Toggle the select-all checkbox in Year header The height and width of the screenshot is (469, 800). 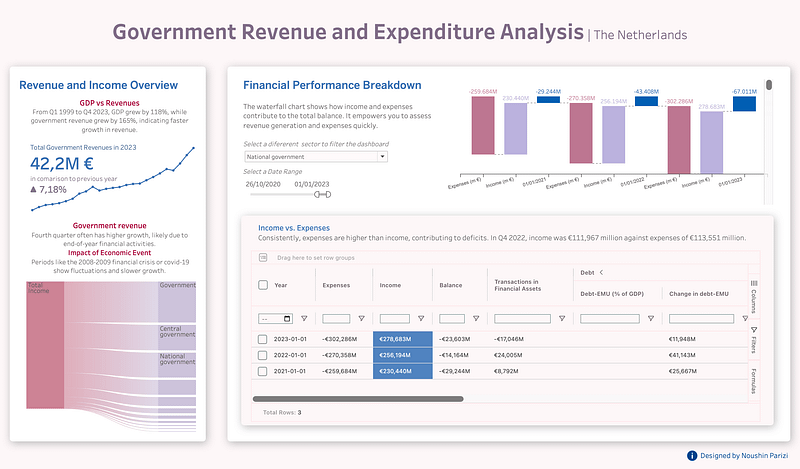[263, 285]
